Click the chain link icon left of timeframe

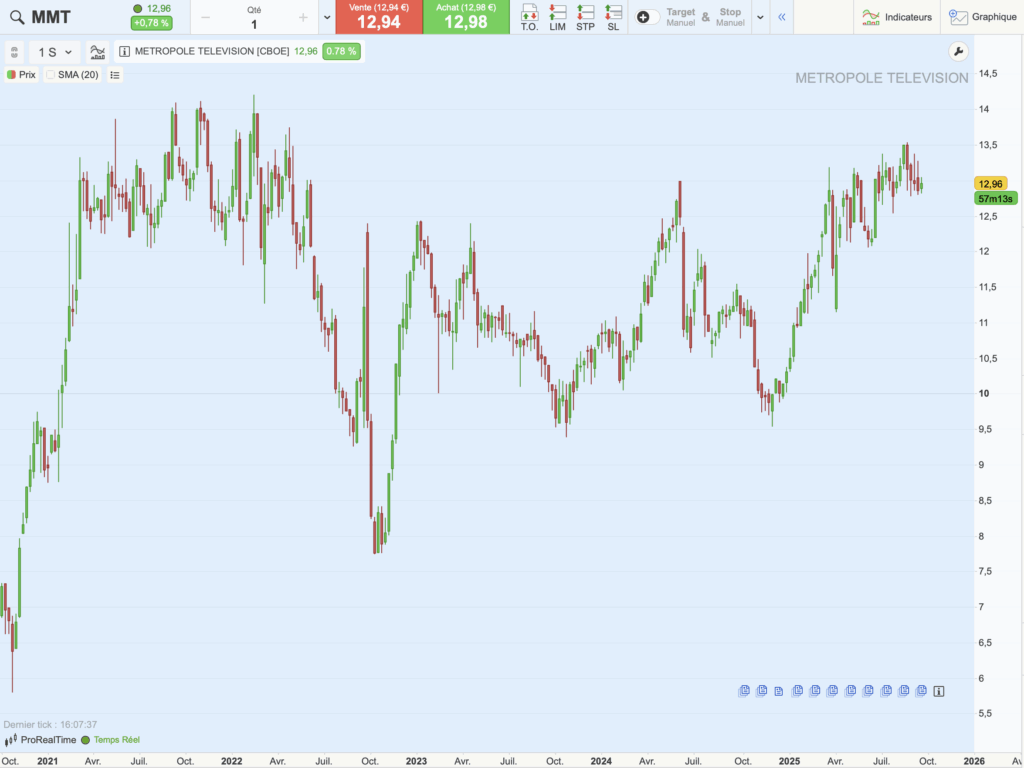[14, 52]
